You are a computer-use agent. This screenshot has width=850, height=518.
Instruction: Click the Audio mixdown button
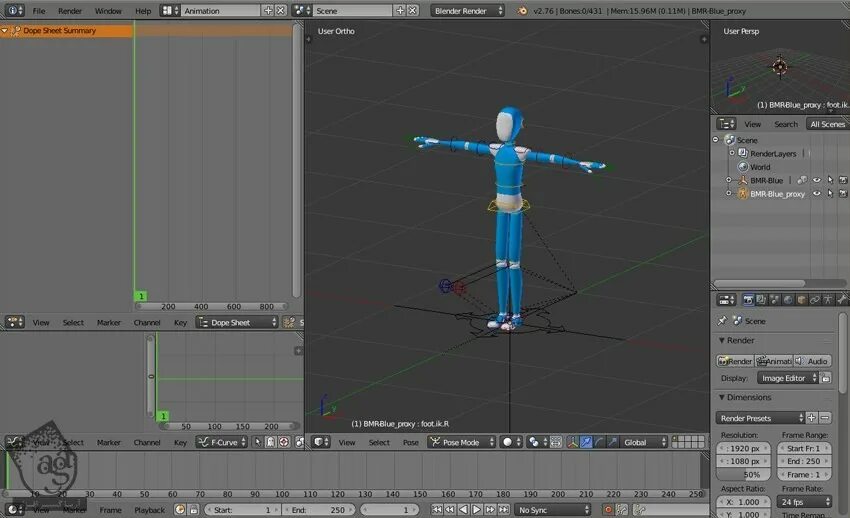[812, 361]
